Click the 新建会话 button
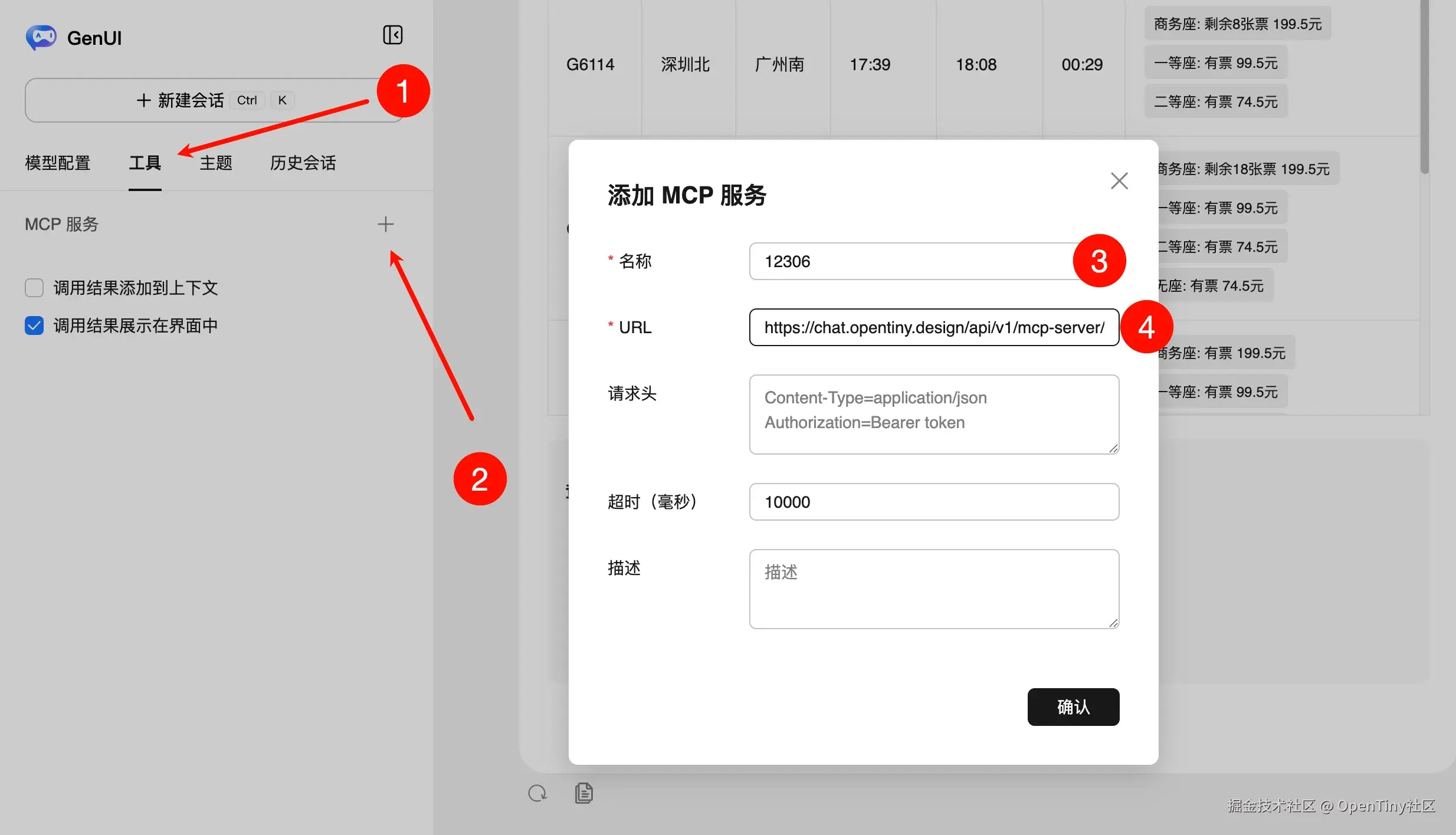This screenshot has height=835, width=1456. click(214, 100)
